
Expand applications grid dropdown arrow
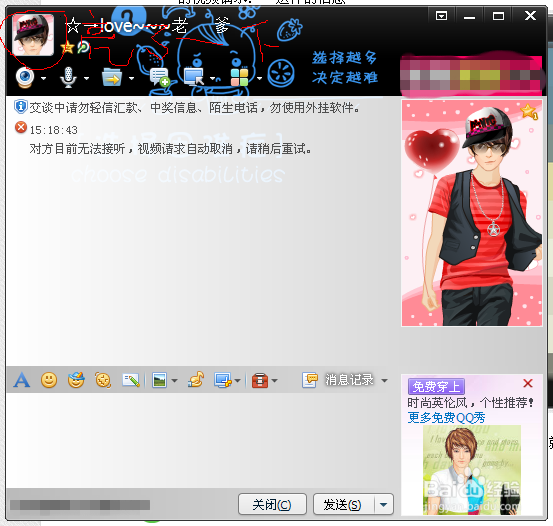(x=260, y=78)
